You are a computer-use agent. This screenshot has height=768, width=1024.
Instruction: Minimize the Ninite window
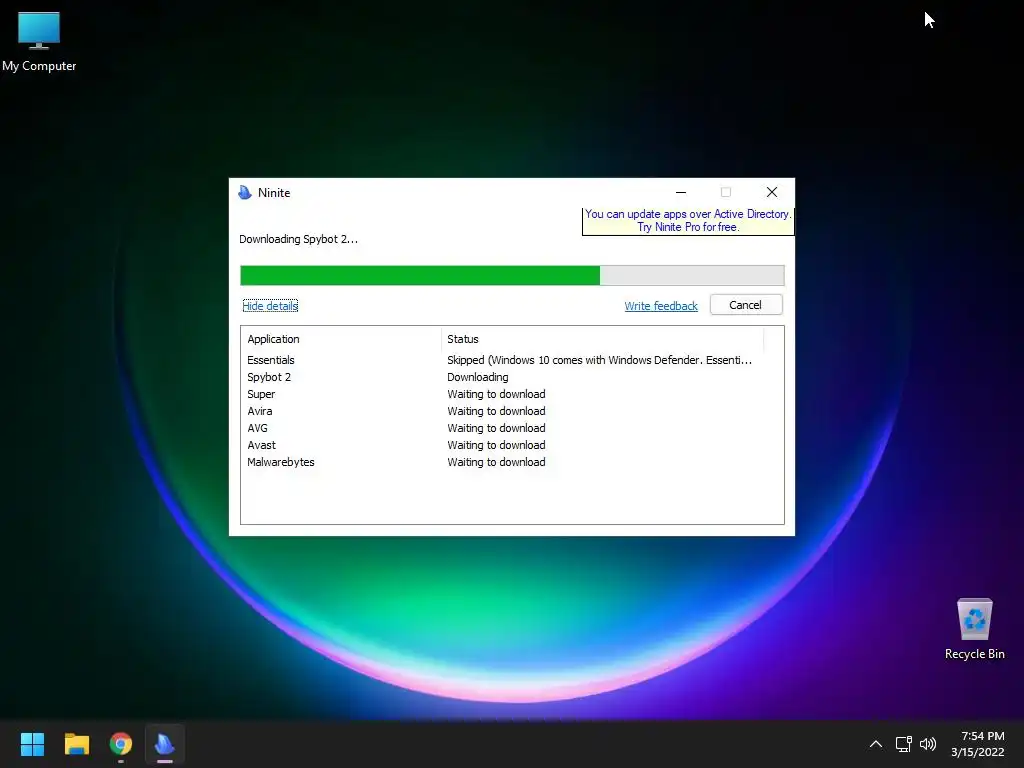(681, 192)
